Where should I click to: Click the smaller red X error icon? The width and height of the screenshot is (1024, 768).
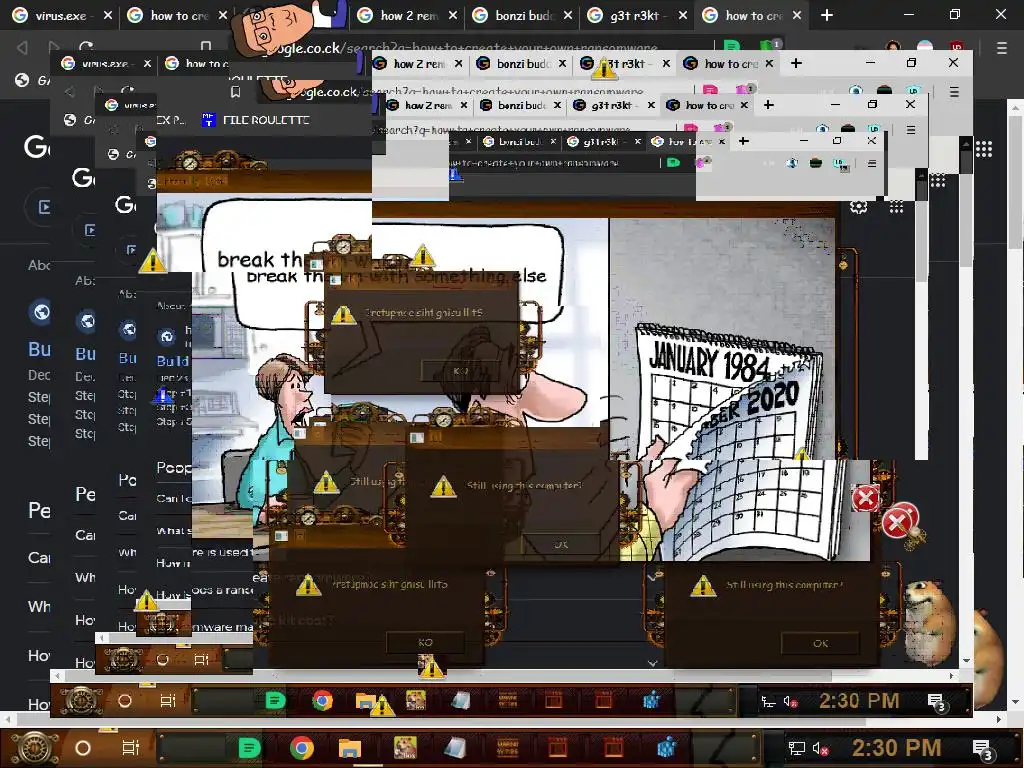[865, 498]
